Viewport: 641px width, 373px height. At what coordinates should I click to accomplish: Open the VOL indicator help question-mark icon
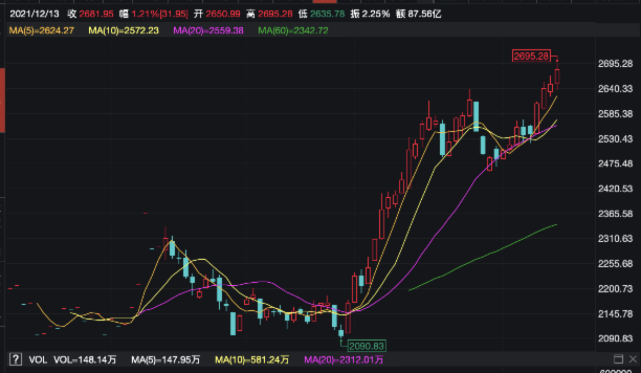coord(15,360)
